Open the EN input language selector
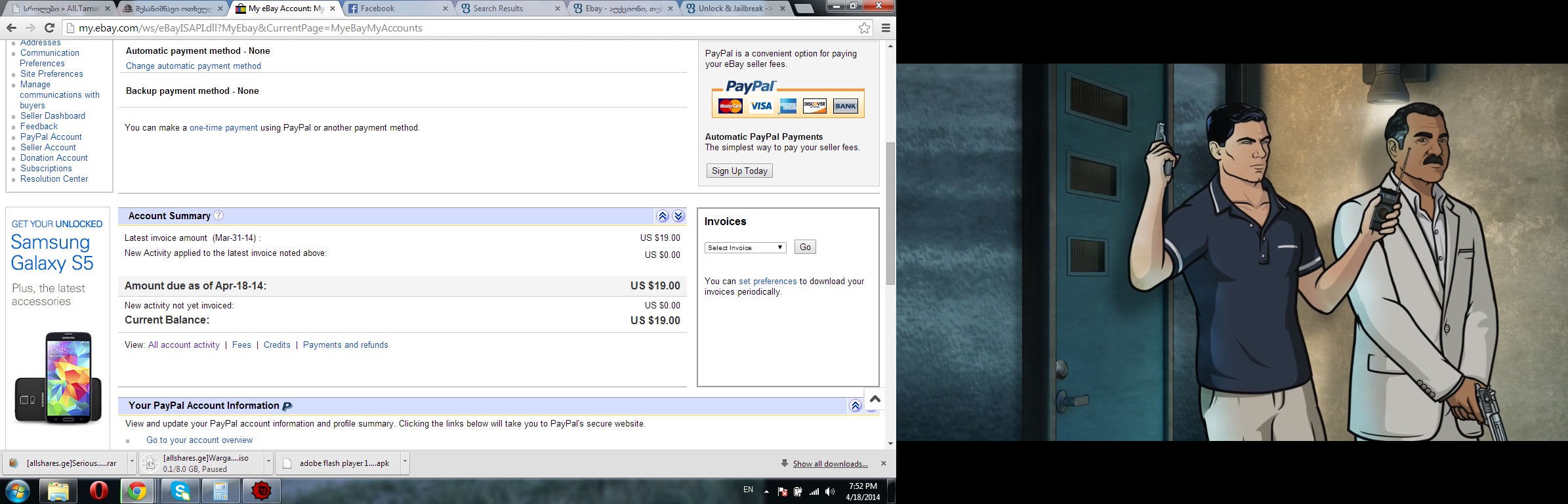 [748, 490]
